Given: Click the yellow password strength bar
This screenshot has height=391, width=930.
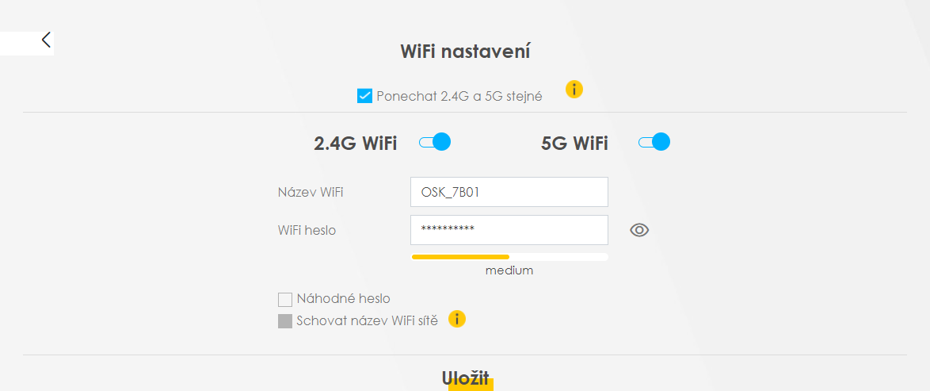Looking at the screenshot, I should pyautogui.click(x=460, y=257).
